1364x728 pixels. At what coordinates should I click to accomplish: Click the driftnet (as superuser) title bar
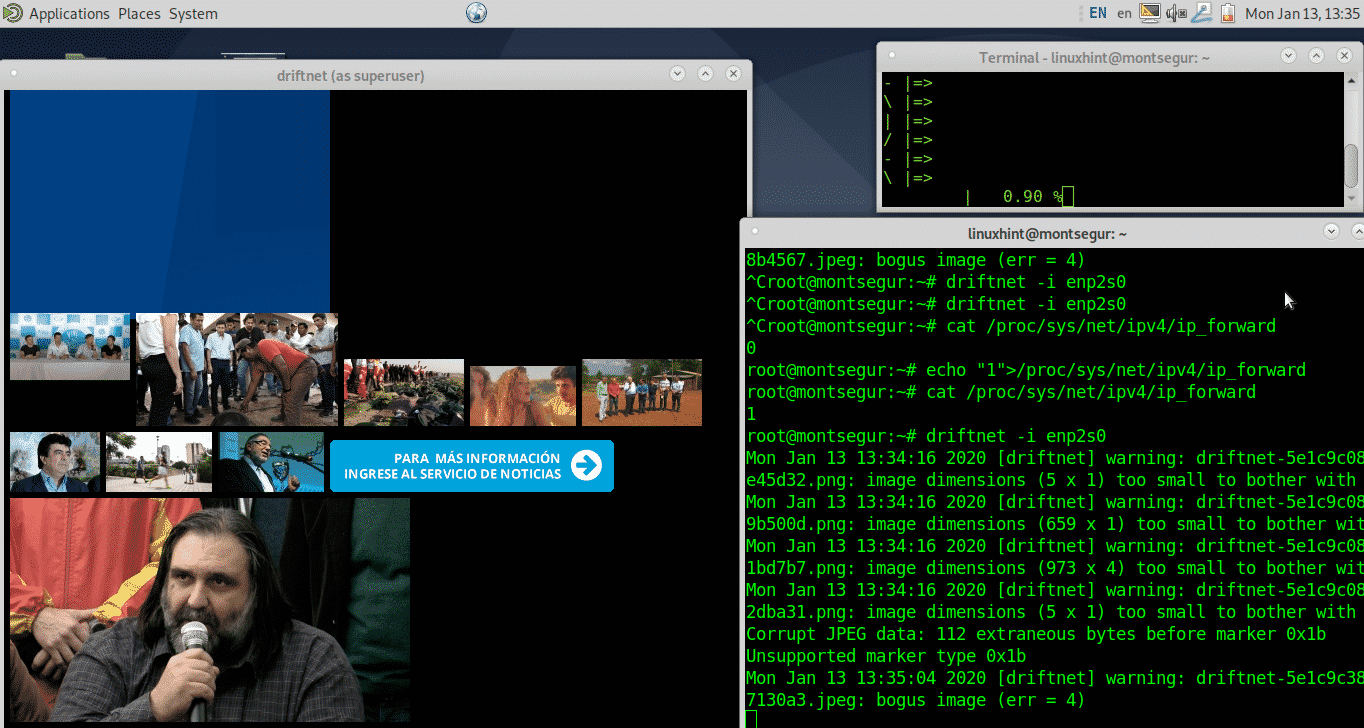(350, 75)
